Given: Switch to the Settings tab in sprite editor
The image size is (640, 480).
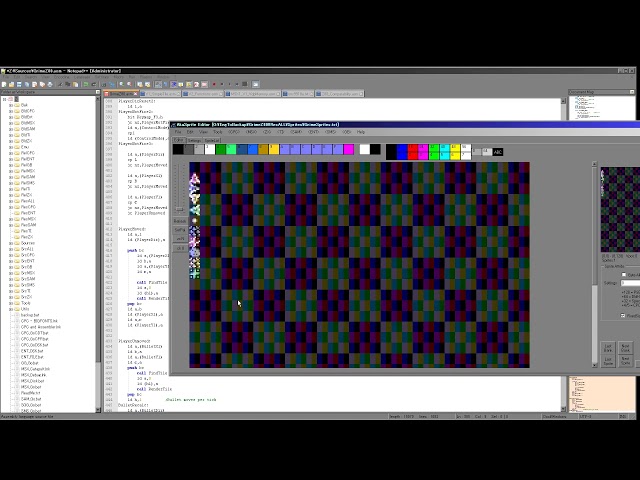Looking at the screenshot, I should tap(194, 140).
